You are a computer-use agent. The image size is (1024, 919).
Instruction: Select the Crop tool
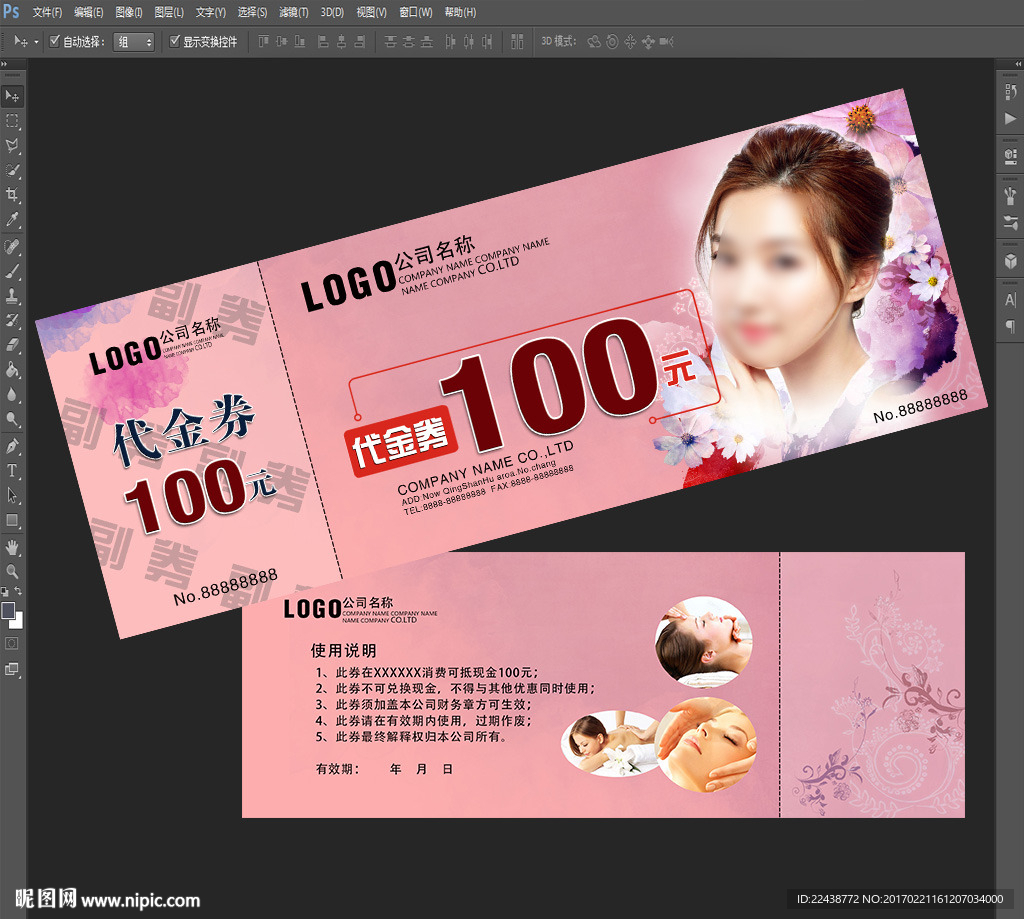coord(12,195)
